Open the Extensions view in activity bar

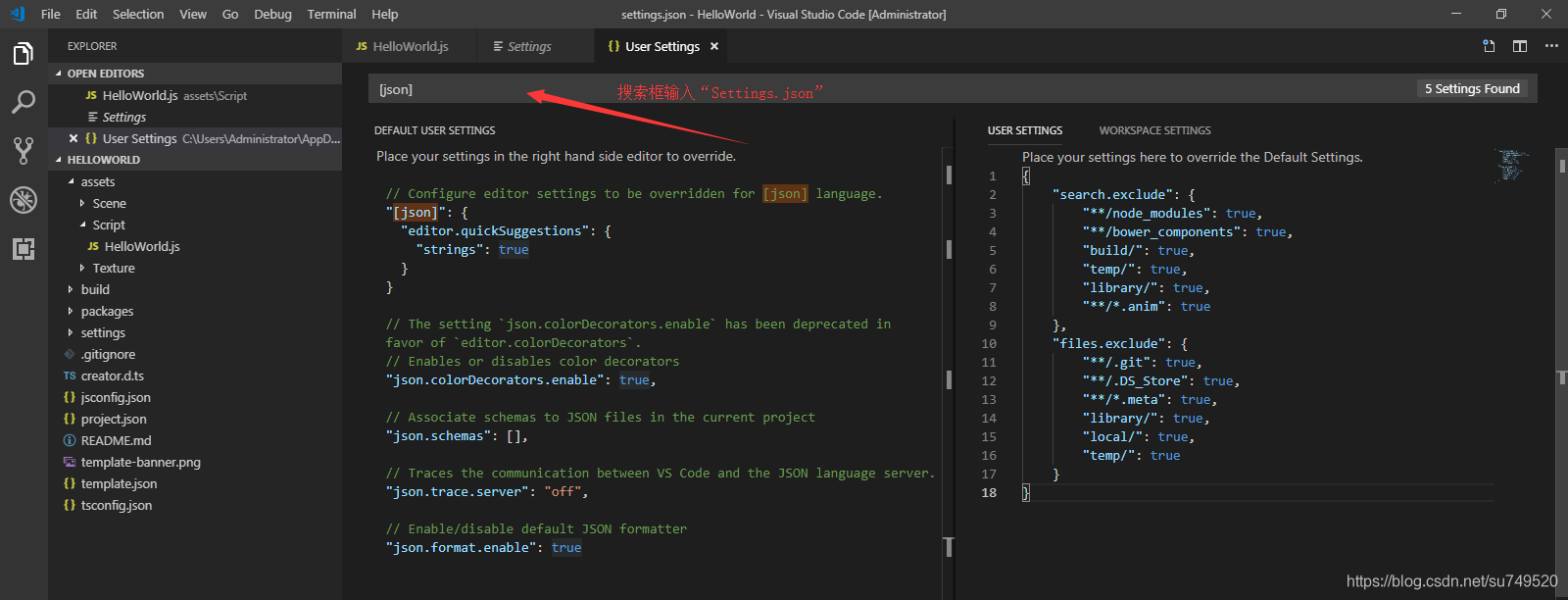(x=24, y=249)
